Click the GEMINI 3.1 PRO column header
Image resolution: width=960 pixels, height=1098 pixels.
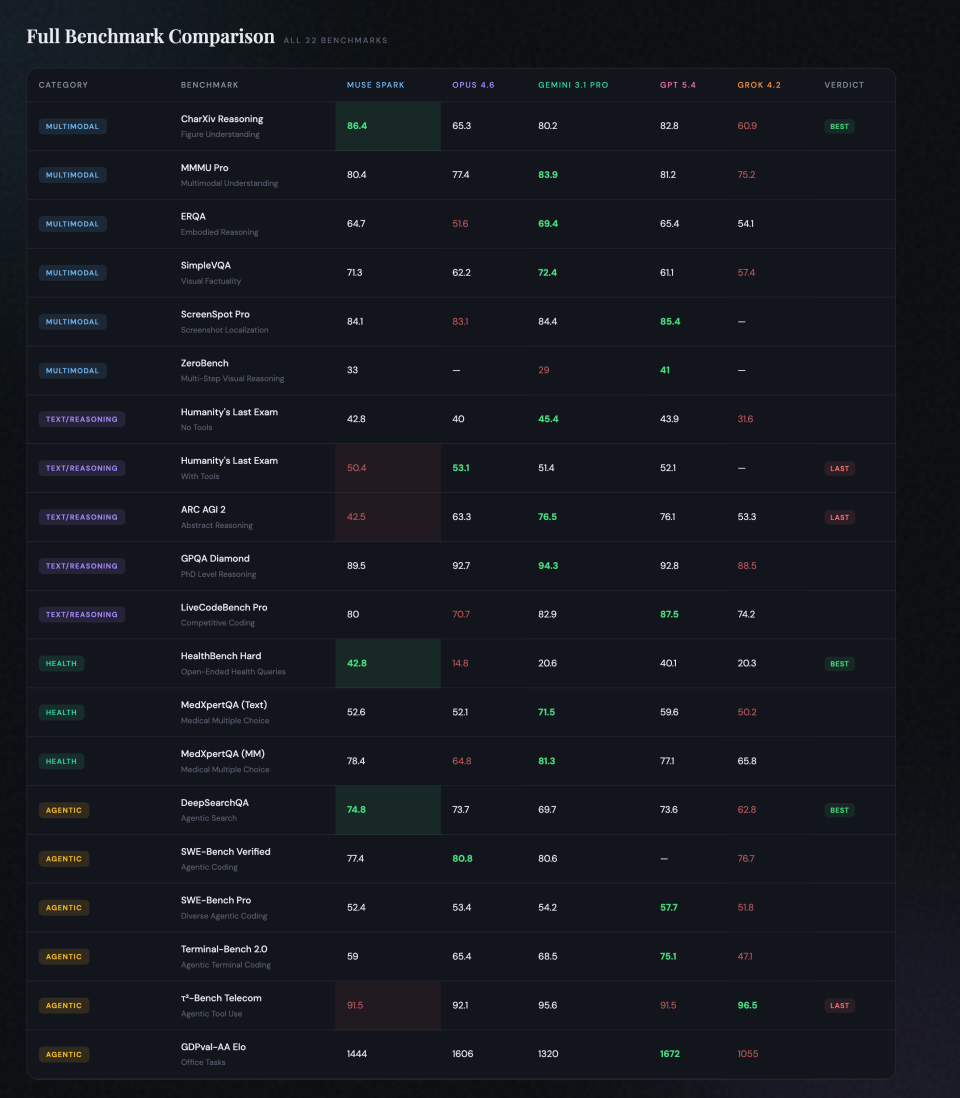[573, 85]
